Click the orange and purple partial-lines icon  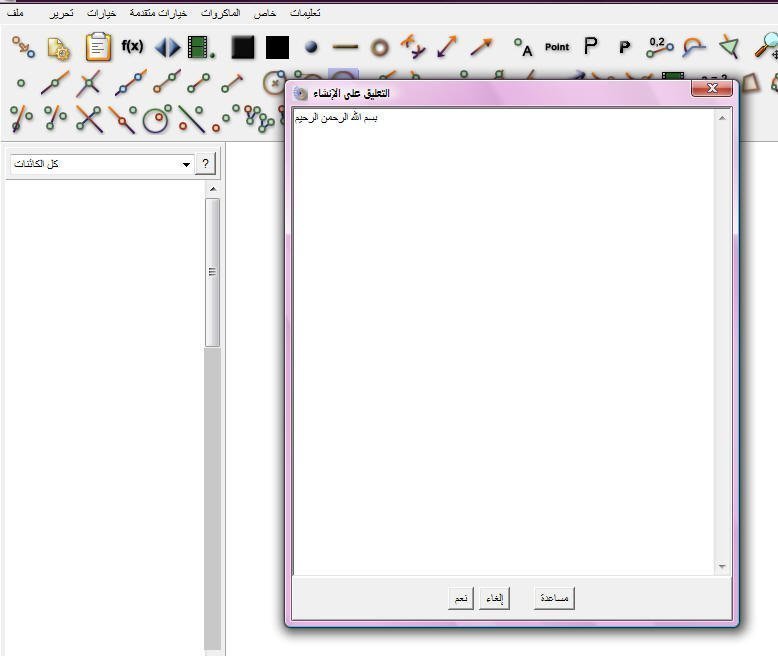pos(413,47)
